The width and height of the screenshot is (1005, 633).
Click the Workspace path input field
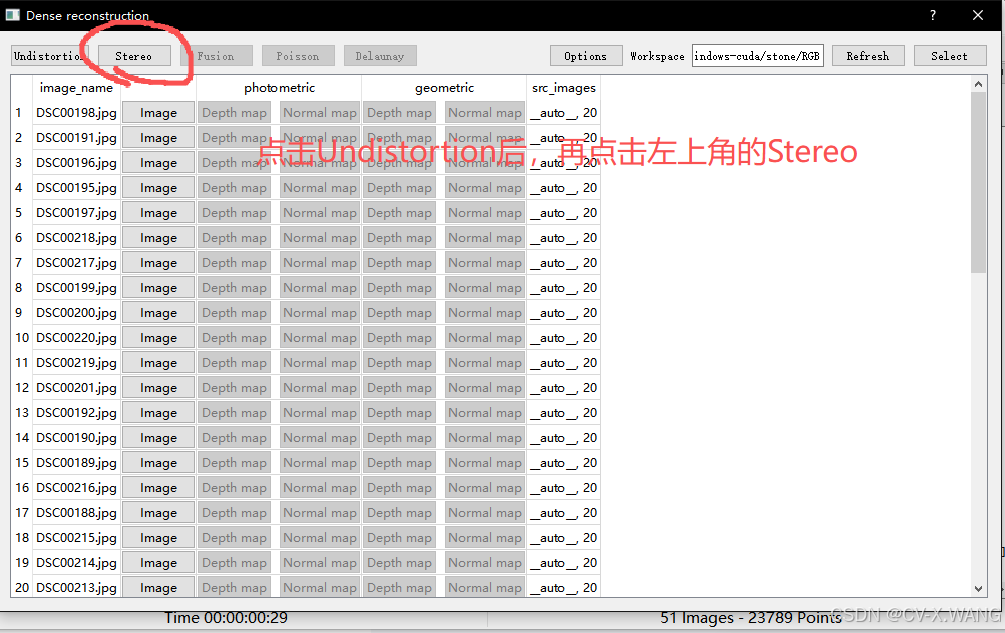[757, 55]
